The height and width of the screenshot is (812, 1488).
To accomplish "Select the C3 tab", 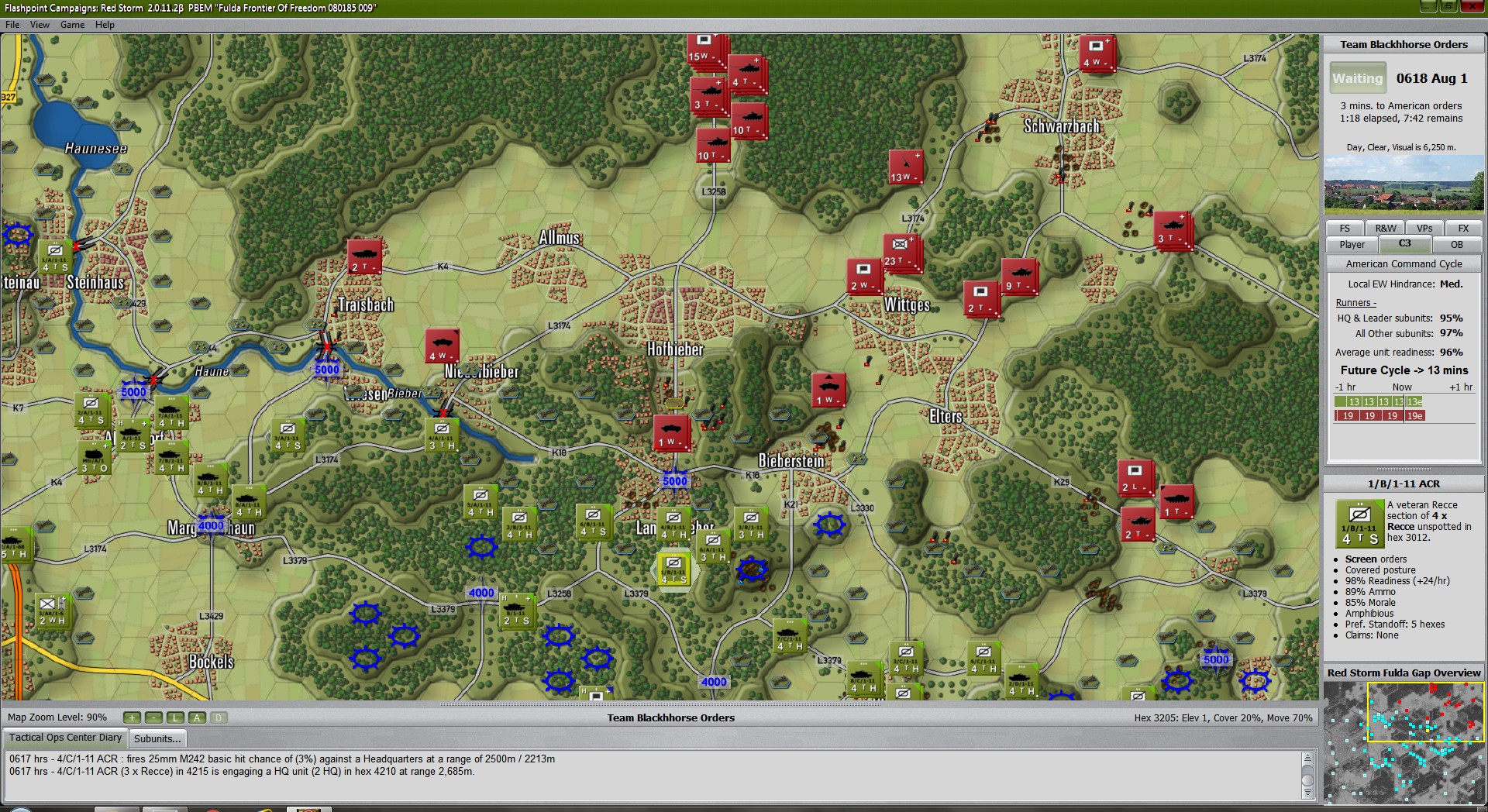I will [1404, 244].
